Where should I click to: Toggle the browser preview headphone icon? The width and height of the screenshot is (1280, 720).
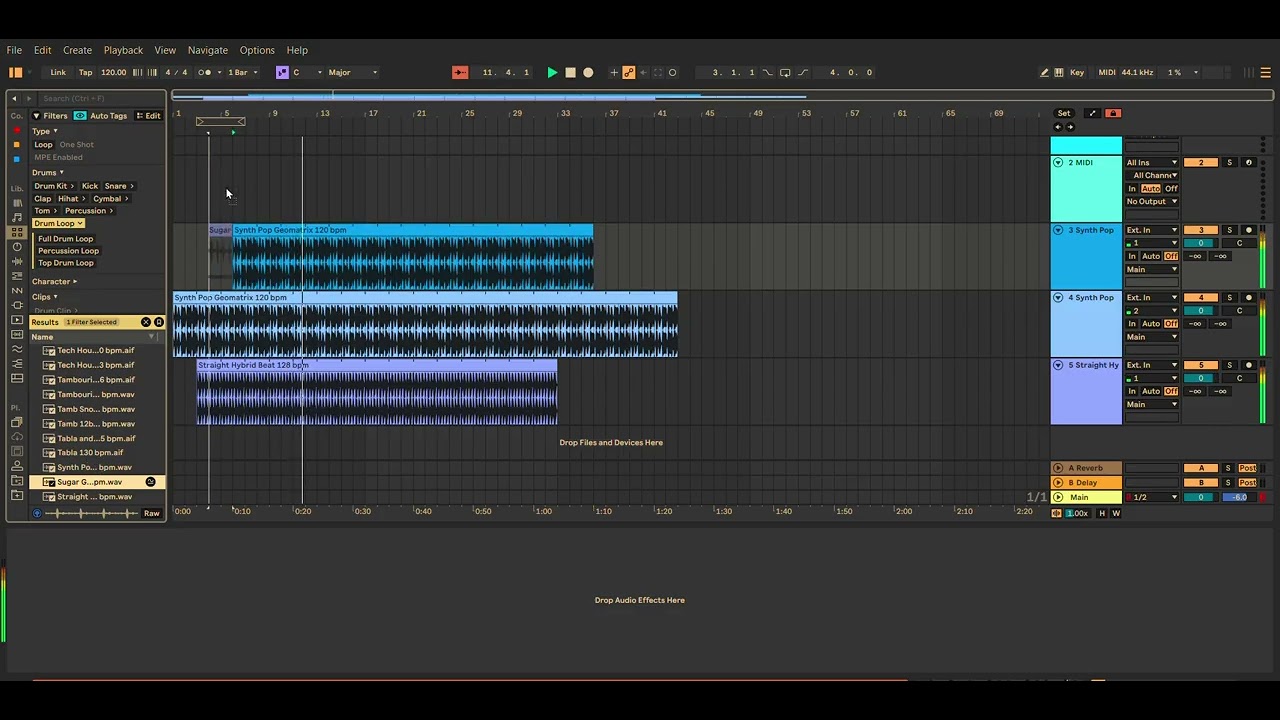pos(37,514)
